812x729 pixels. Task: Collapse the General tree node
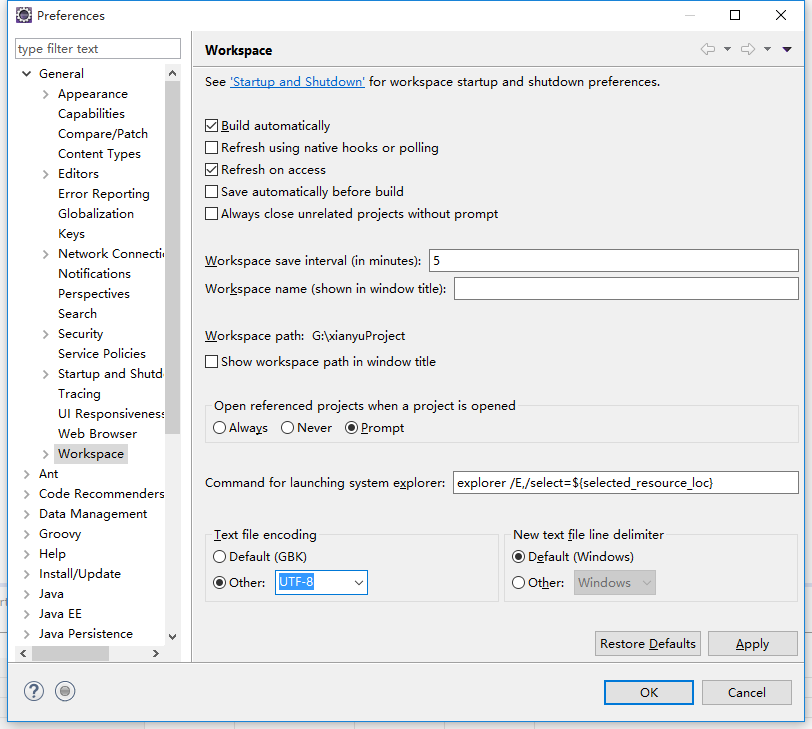coord(27,74)
